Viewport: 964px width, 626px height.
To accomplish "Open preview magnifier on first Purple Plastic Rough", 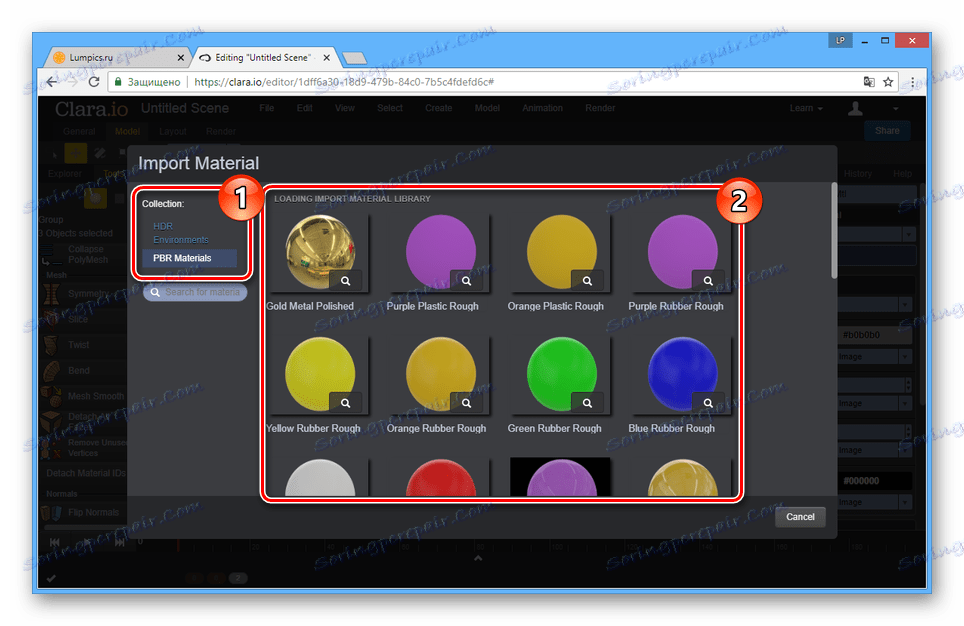I will coord(467,280).
